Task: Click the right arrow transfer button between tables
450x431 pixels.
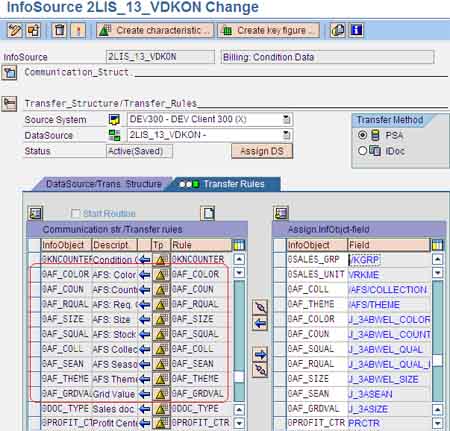Action: point(260,354)
